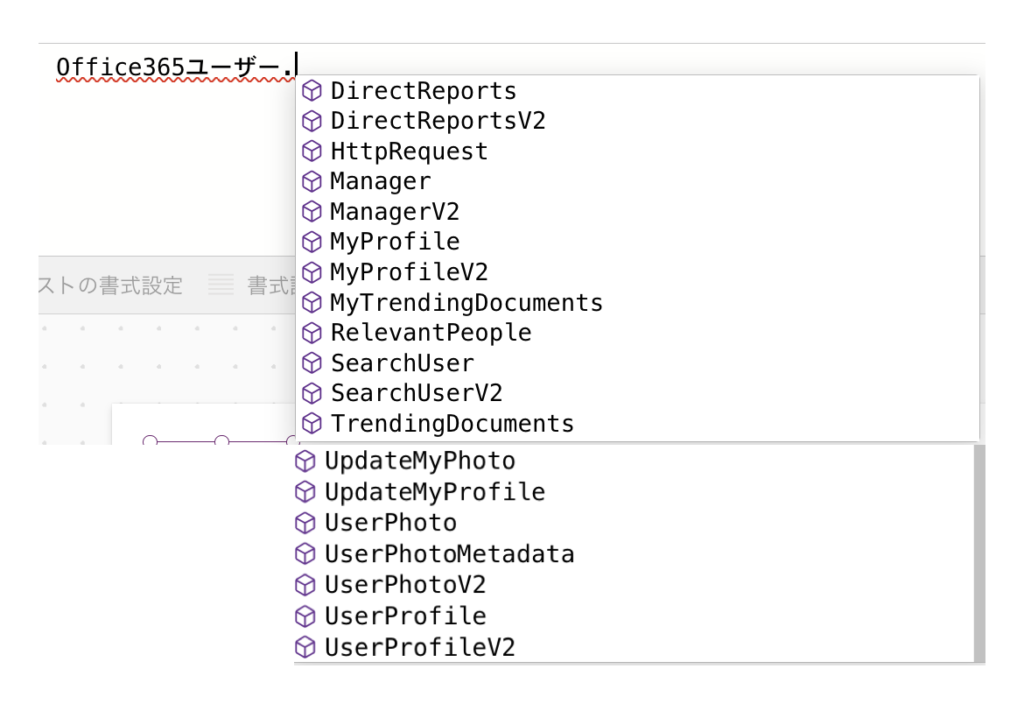Click the cube icon beside TrendingDocuments
1024x704 pixels.
click(x=313, y=424)
